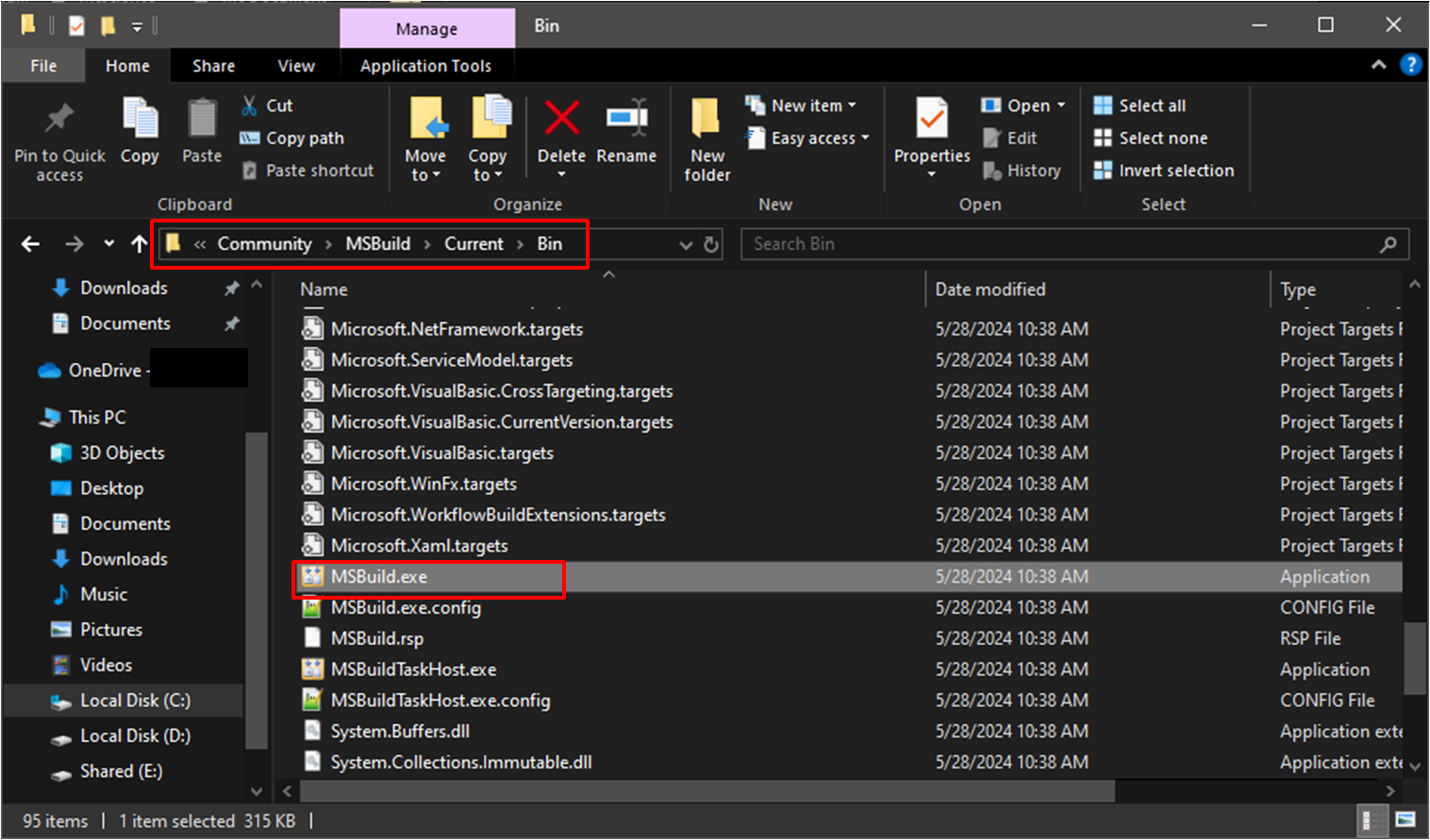Click the Manage contextual tab
The image size is (1430, 840).
(426, 28)
